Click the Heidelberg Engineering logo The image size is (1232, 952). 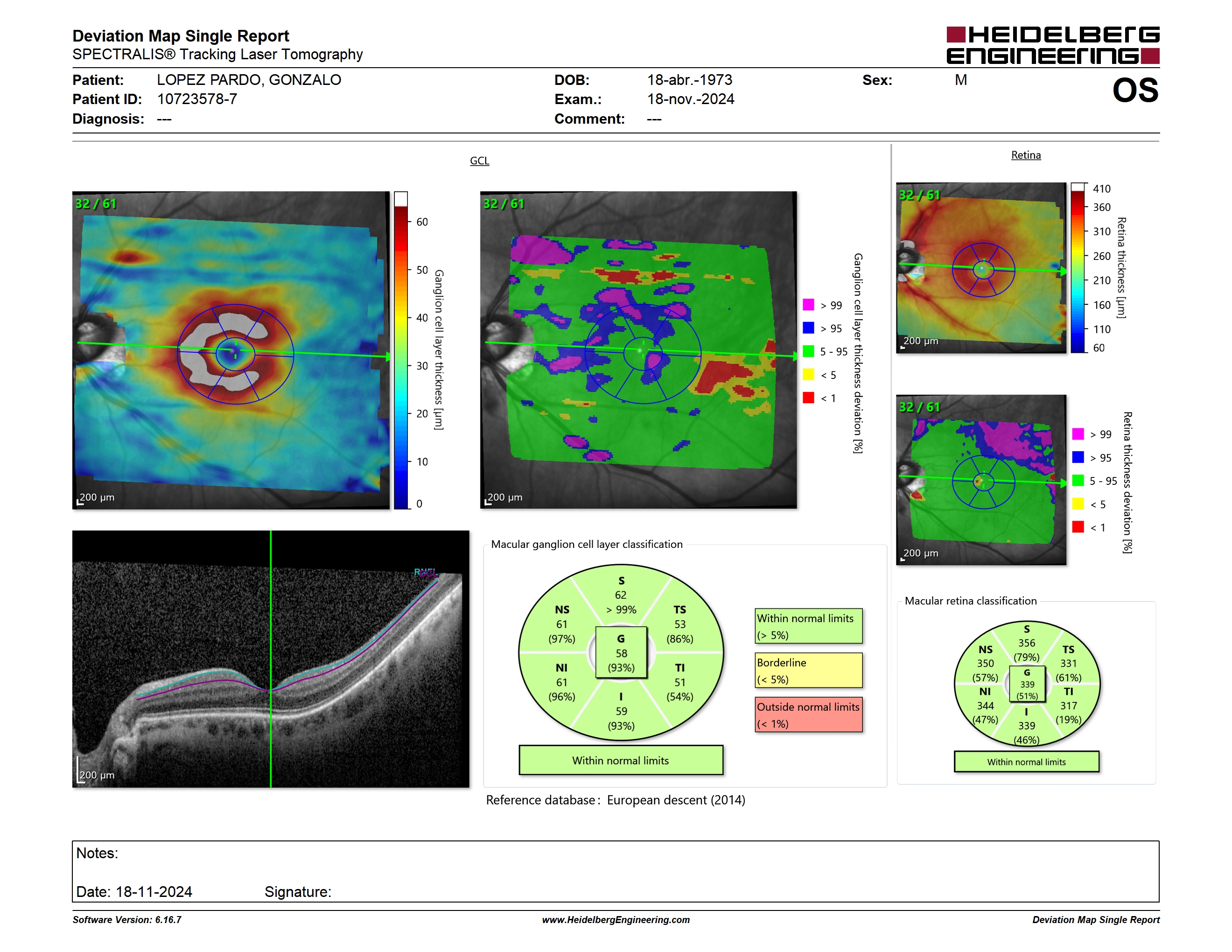1053,45
